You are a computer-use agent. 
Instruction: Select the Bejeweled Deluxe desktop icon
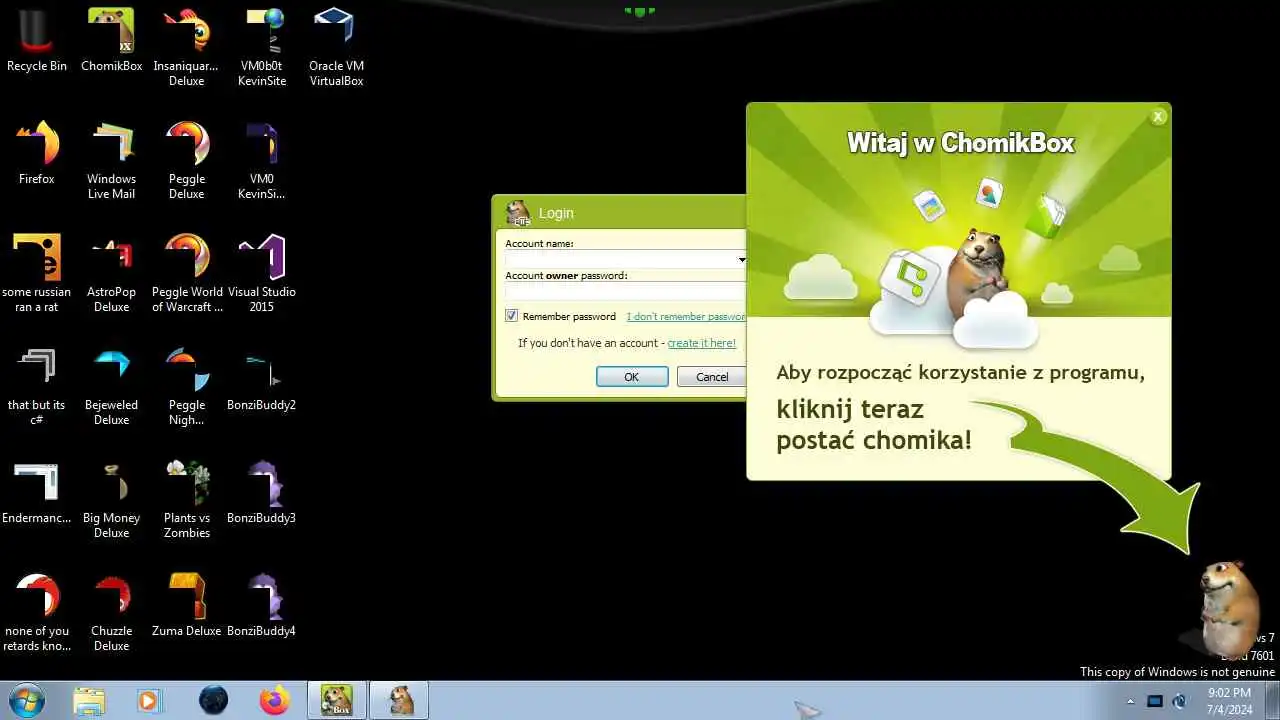(111, 387)
